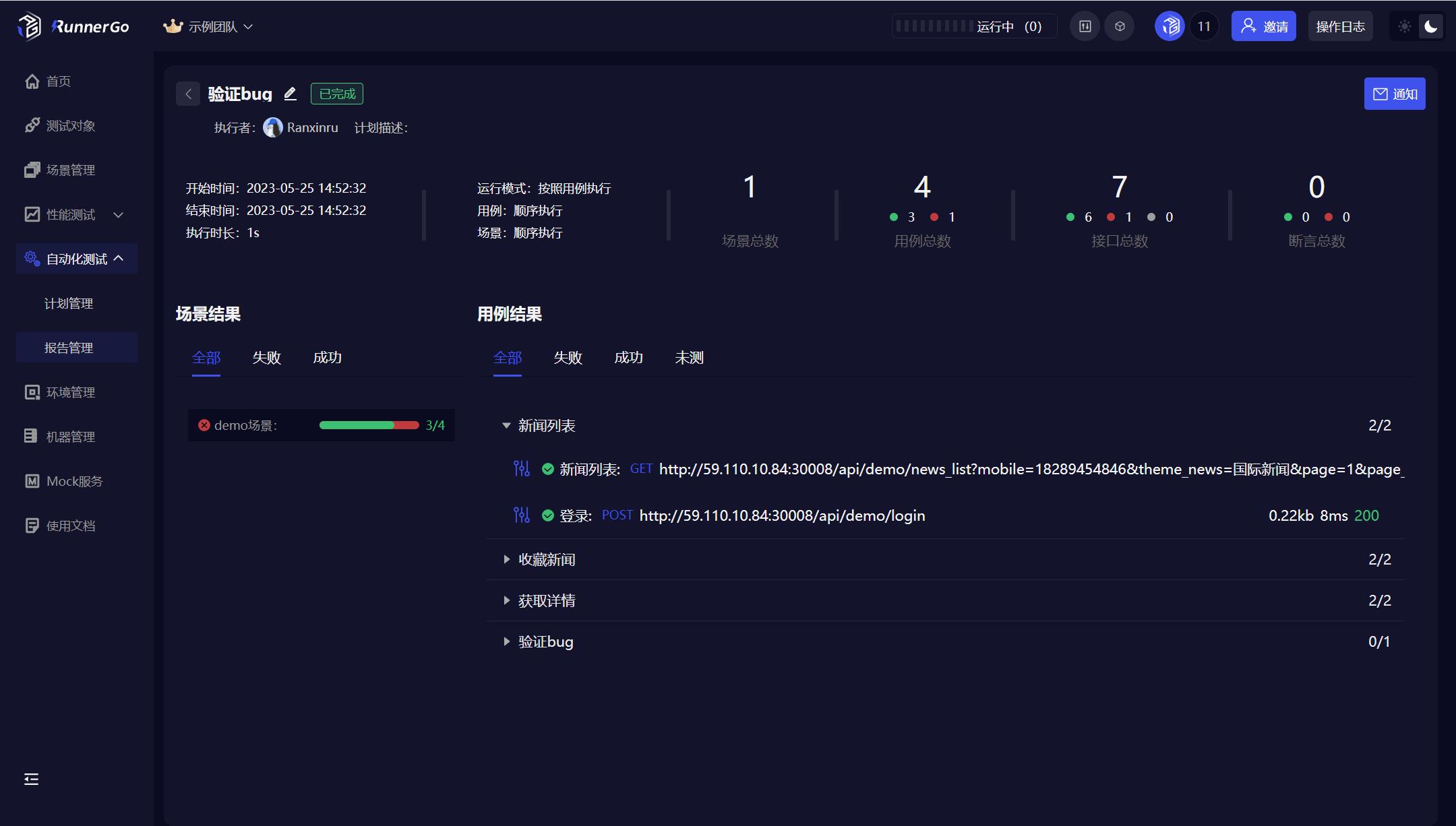Select 成功 tab under 场景结果
Image resolution: width=1456 pixels, height=826 pixels.
coord(327,358)
